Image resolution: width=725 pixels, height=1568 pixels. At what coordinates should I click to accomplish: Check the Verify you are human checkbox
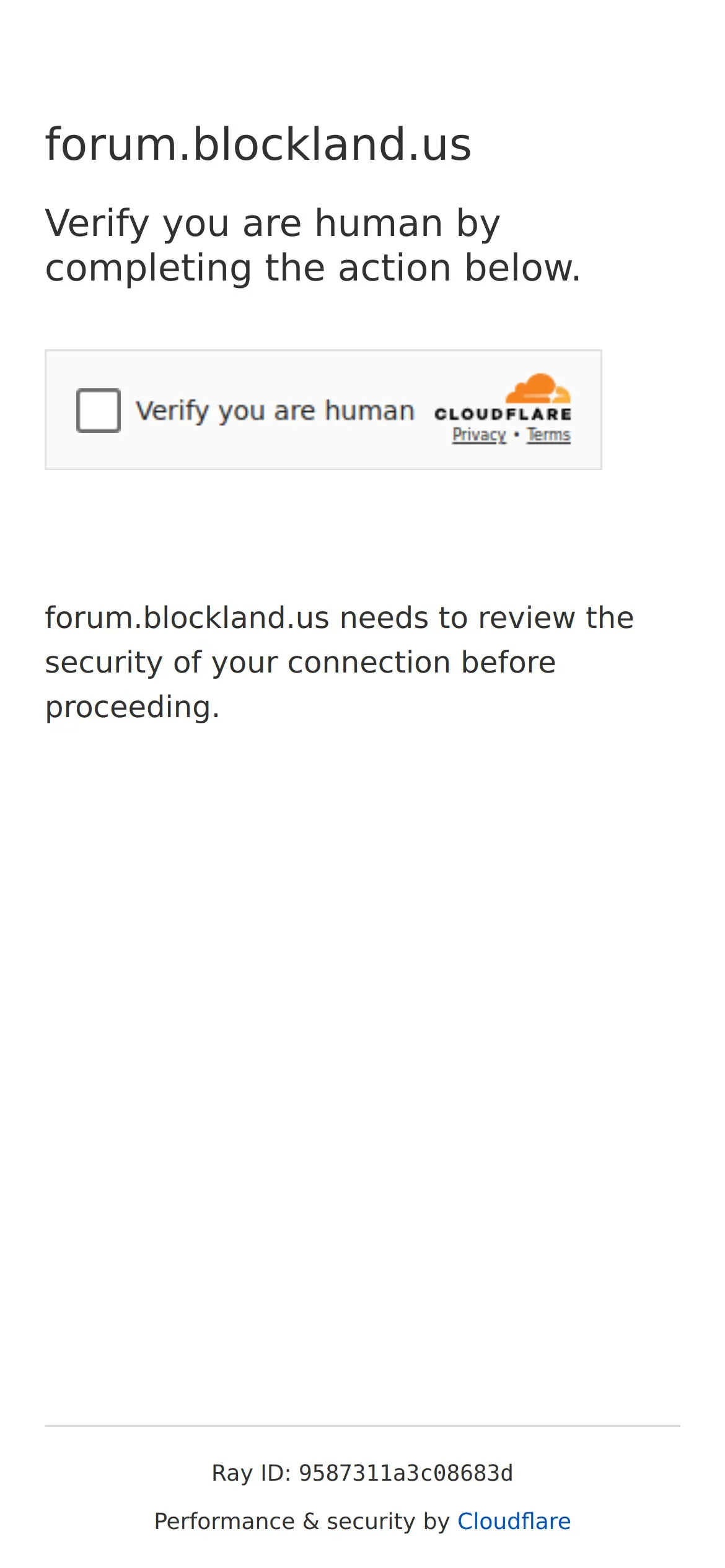(x=98, y=410)
